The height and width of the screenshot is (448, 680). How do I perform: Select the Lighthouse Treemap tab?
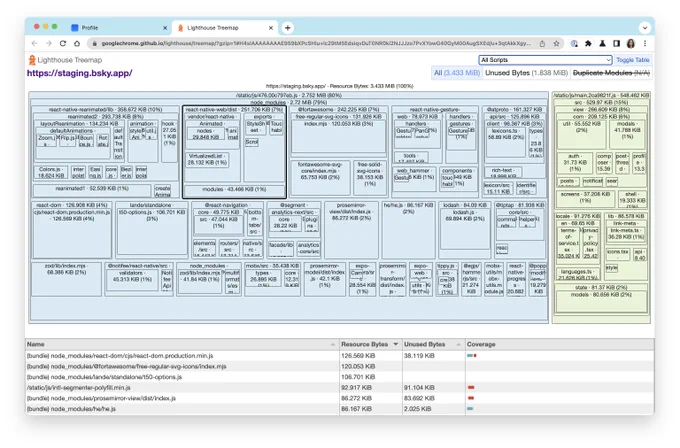pos(225,28)
